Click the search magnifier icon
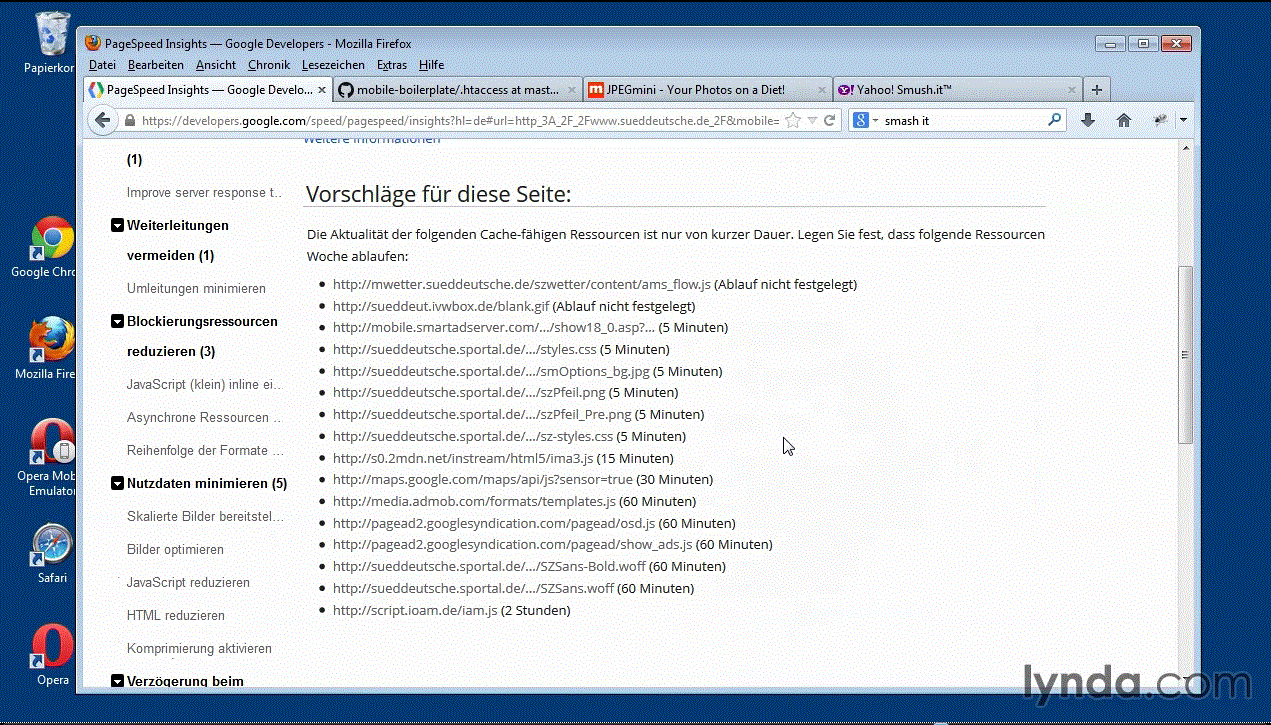Screen dimensions: 1271x725 pos(1054,120)
